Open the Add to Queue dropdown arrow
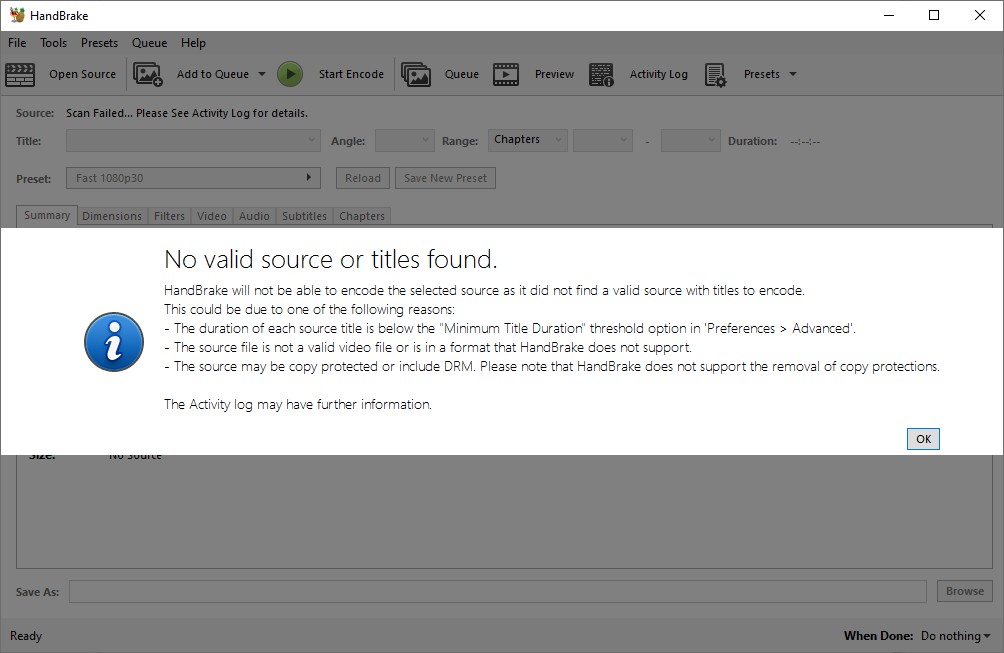 [x=262, y=74]
